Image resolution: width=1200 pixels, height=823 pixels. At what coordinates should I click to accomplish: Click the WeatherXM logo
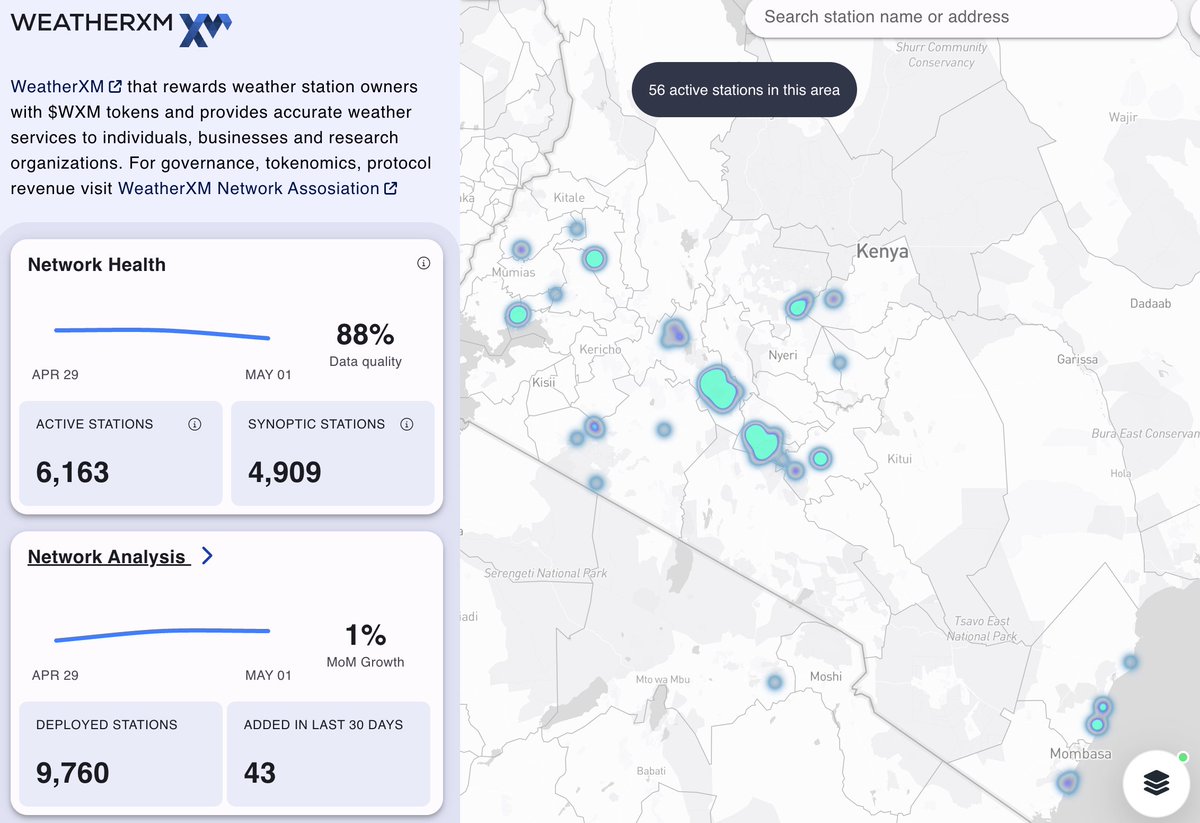click(x=121, y=27)
